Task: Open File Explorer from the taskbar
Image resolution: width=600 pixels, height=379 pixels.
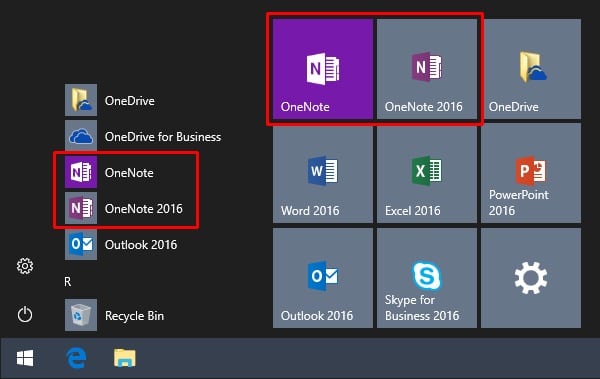Action: (x=125, y=358)
